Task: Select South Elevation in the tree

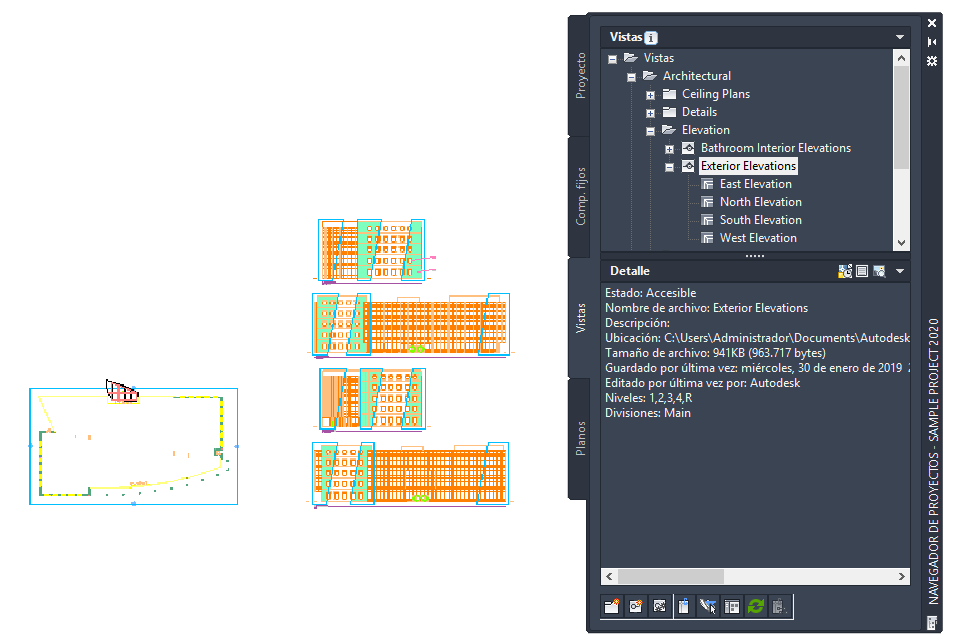Action: (x=761, y=220)
